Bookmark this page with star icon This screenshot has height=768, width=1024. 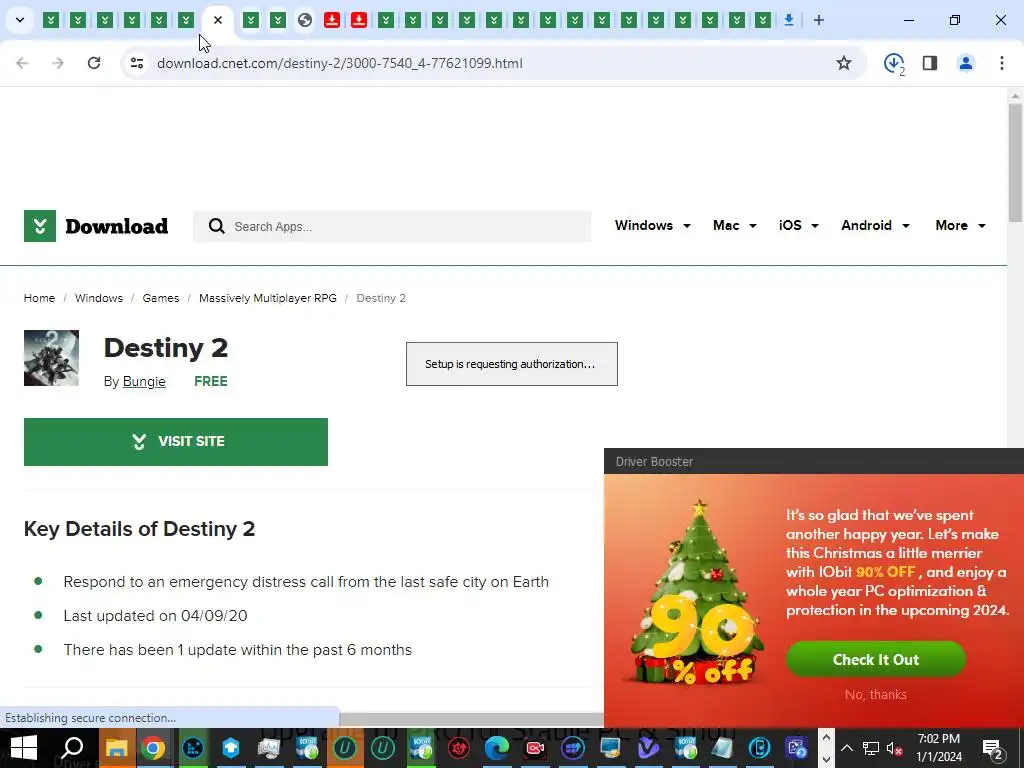click(x=844, y=63)
